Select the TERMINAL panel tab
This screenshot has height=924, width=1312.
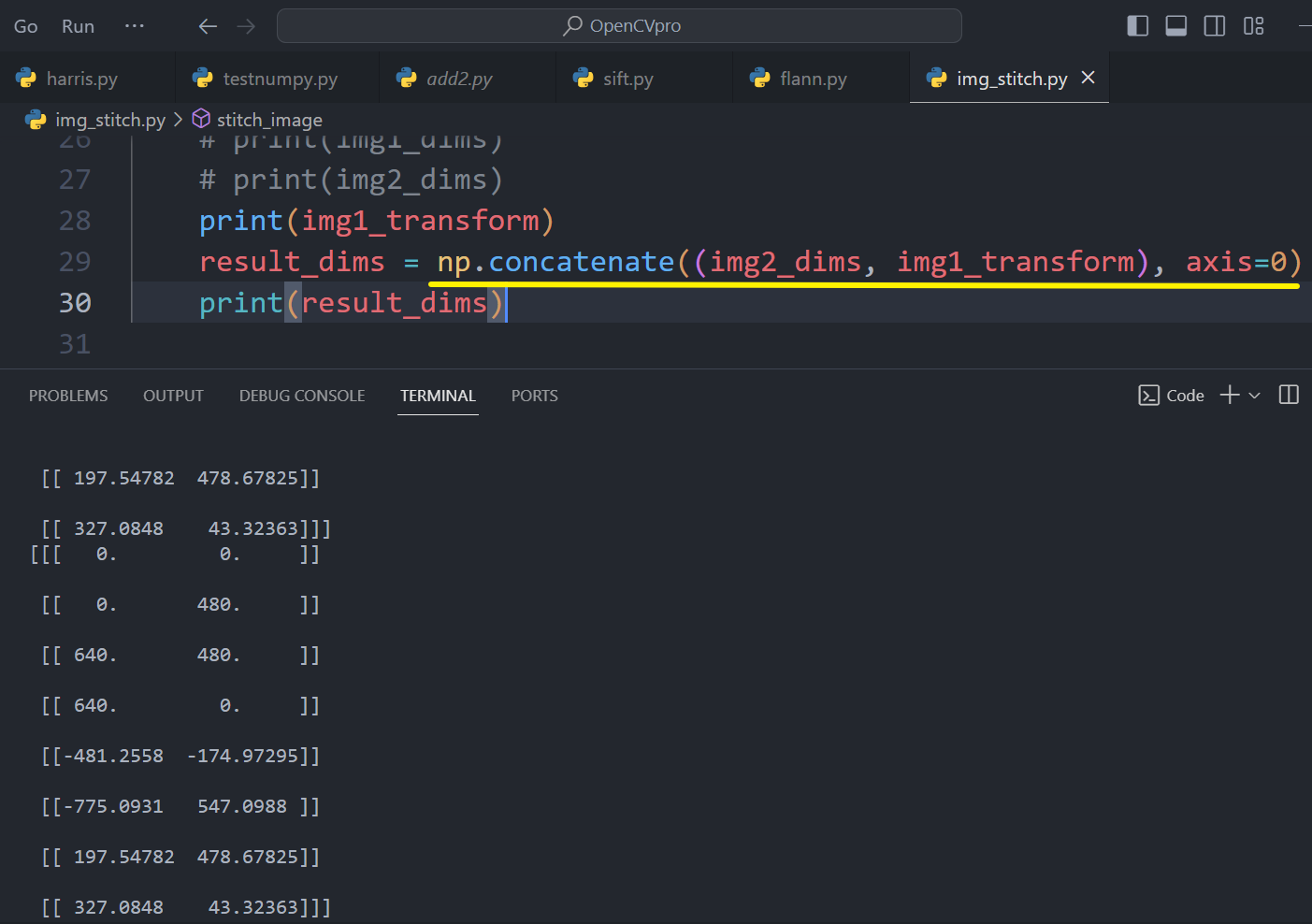click(x=438, y=396)
